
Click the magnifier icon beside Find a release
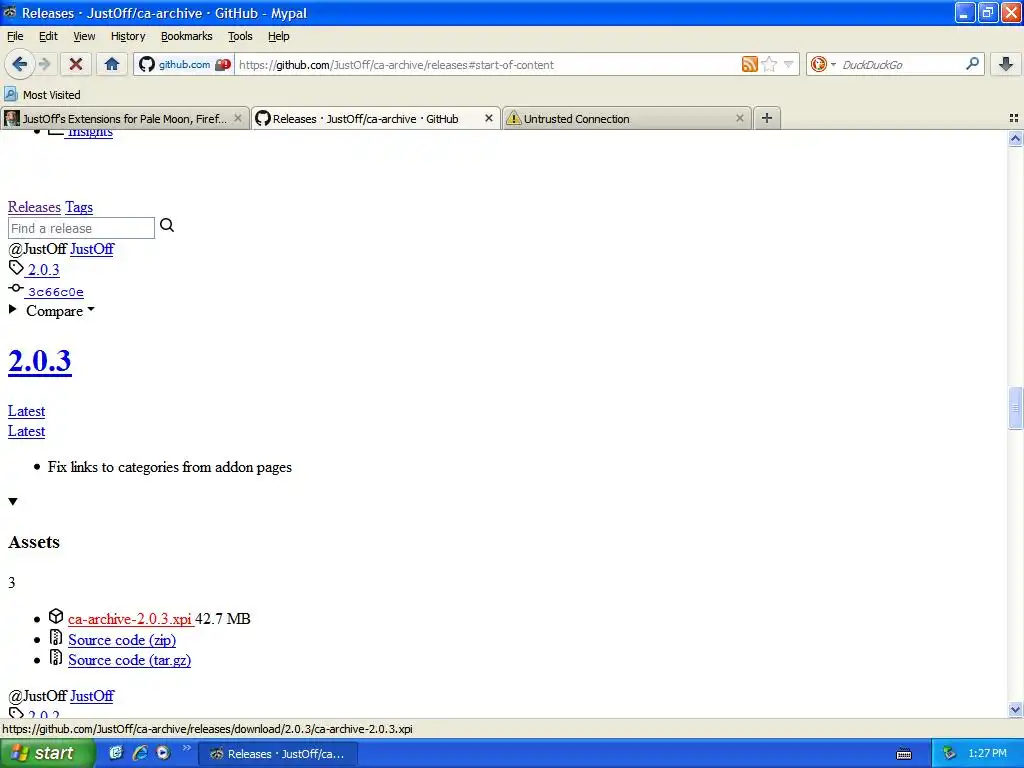click(x=167, y=225)
